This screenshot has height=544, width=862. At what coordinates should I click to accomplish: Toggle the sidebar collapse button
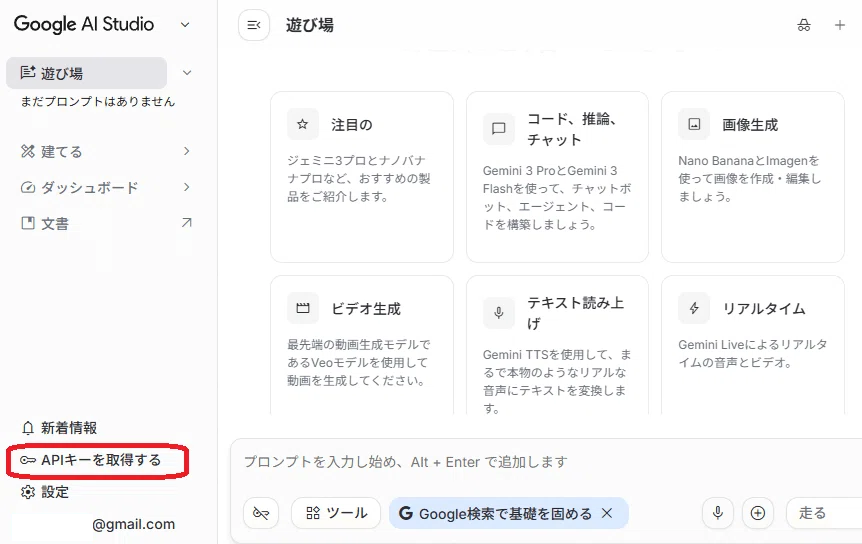point(254,25)
